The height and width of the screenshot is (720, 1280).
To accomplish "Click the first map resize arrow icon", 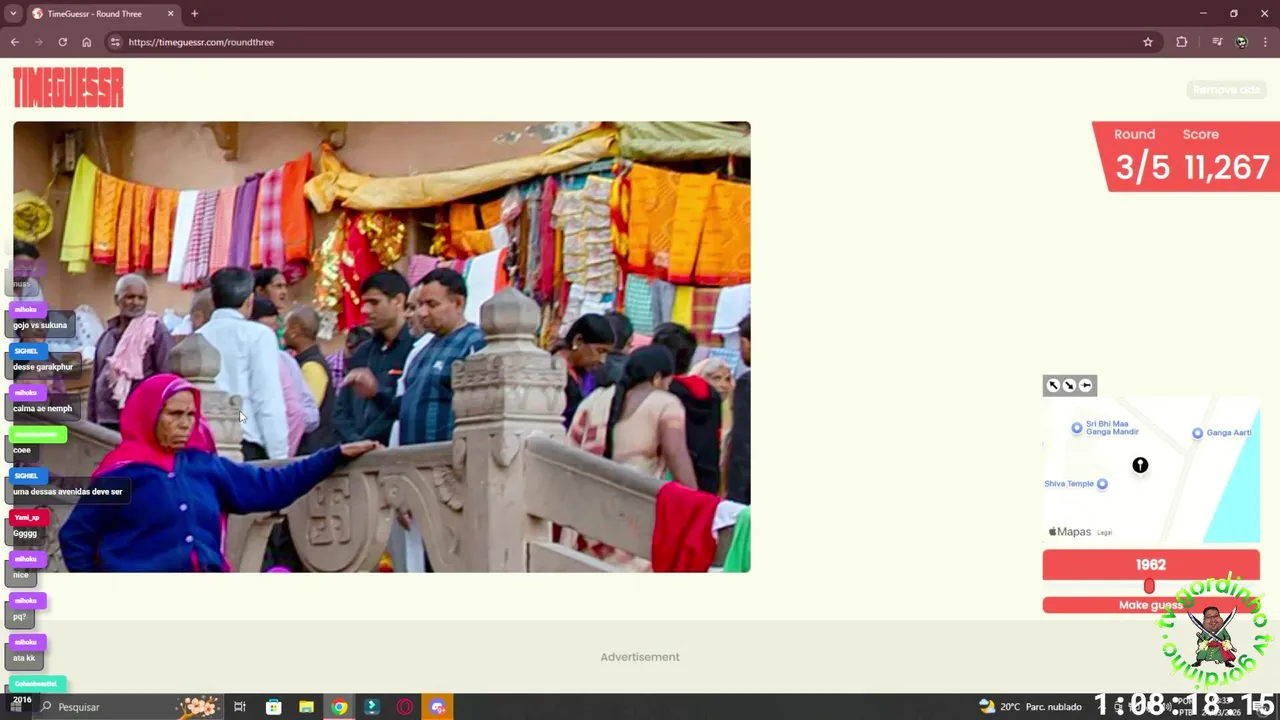I will (x=1053, y=385).
